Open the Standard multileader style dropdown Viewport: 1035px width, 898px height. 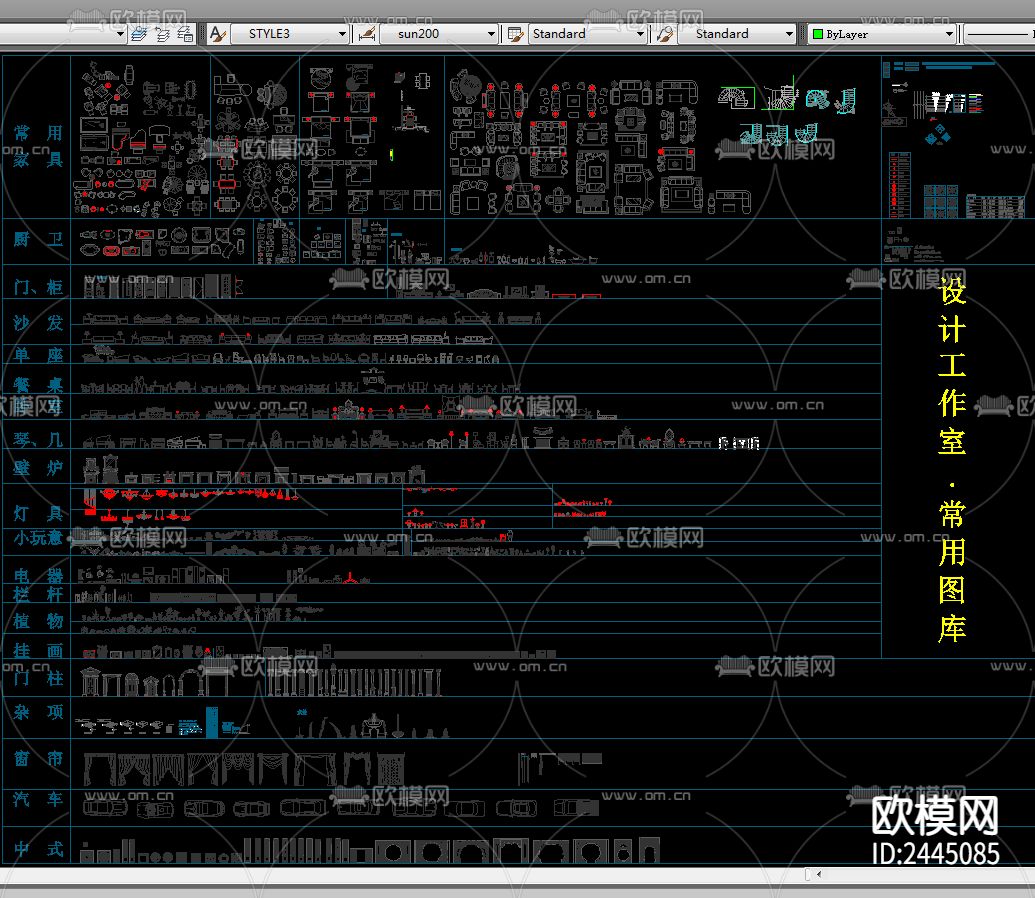[x=736, y=34]
